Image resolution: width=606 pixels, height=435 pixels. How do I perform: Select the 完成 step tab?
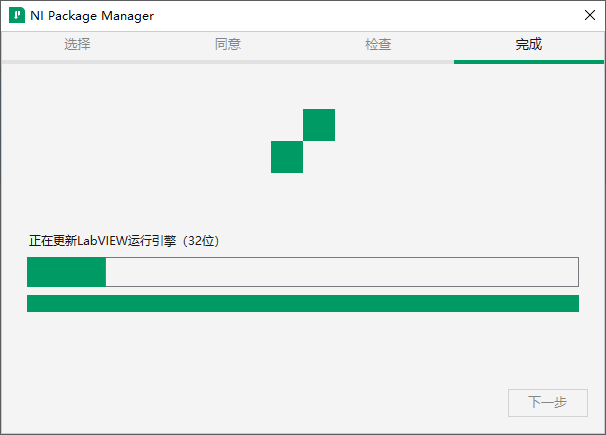(528, 44)
